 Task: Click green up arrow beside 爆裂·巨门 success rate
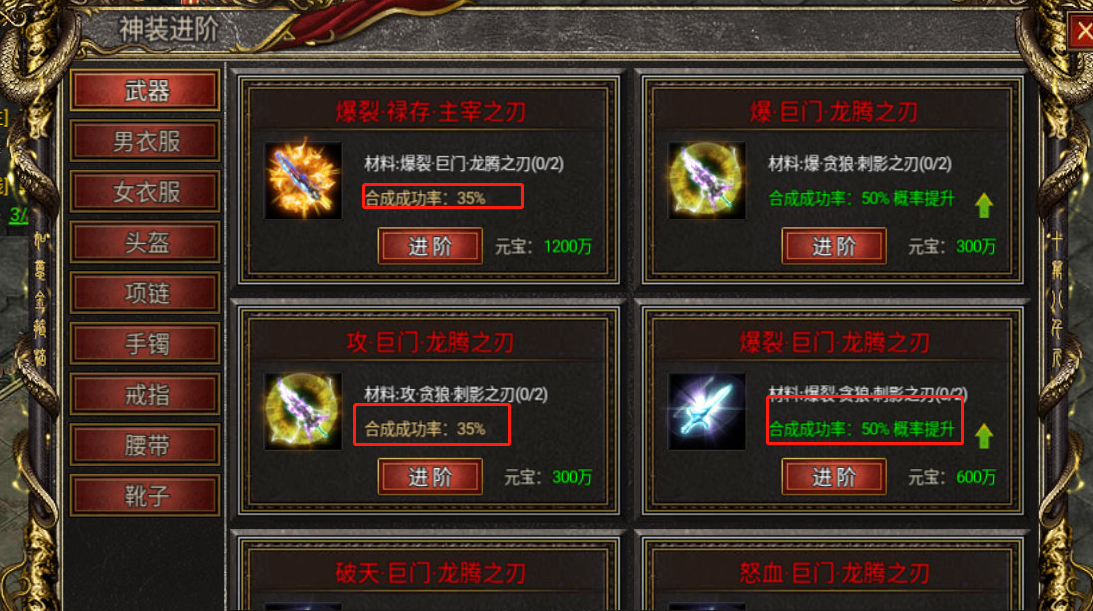[x=984, y=435]
